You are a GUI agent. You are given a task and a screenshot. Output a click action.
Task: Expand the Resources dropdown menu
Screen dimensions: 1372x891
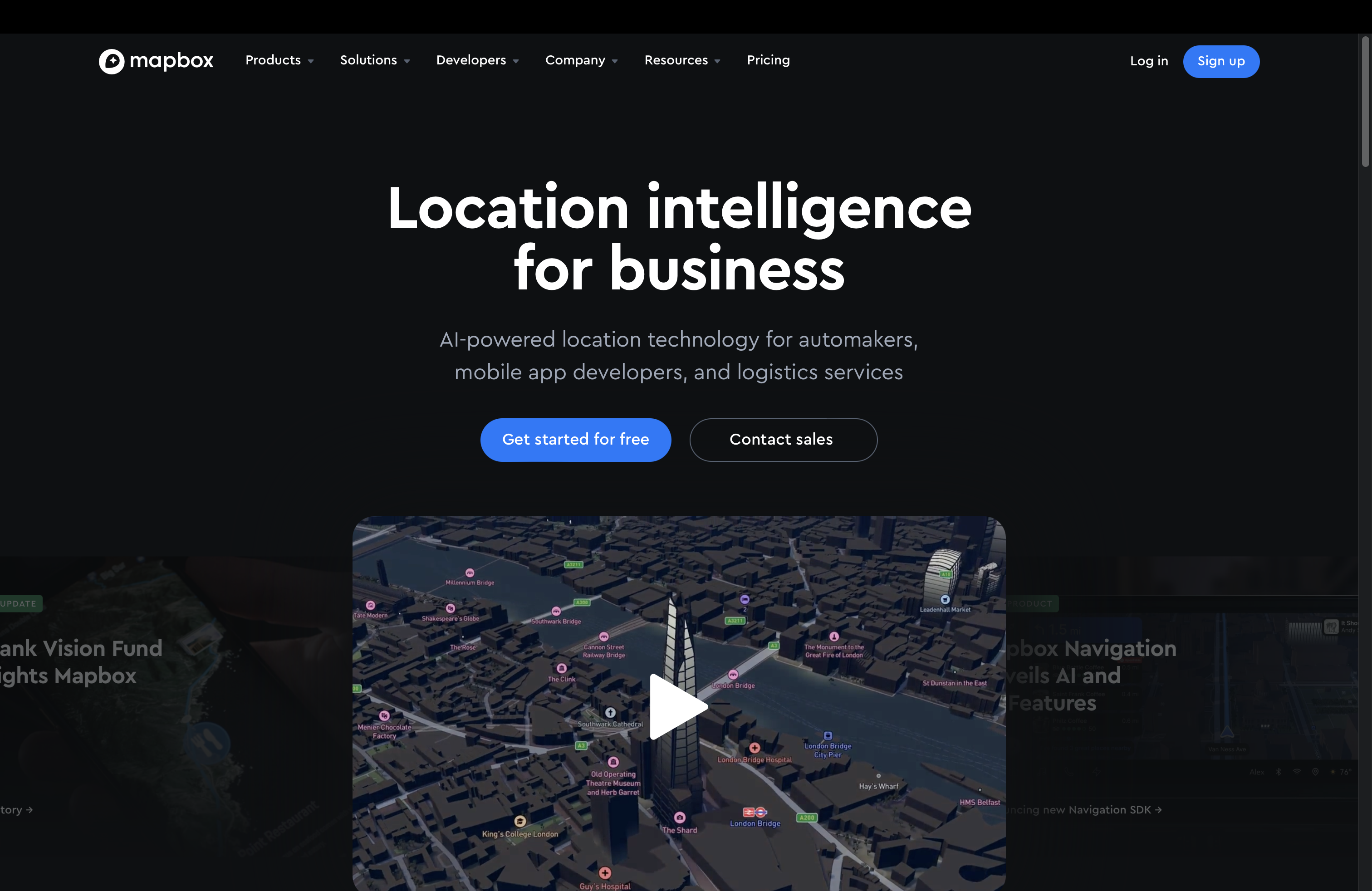tap(683, 61)
